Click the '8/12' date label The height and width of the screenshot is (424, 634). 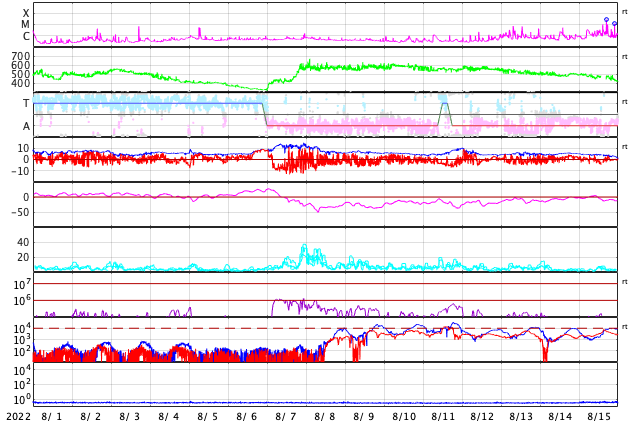click(x=482, y=417)
